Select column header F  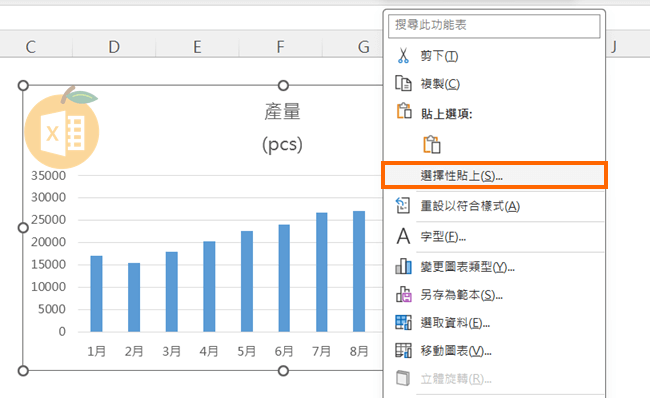coord(281,46)
